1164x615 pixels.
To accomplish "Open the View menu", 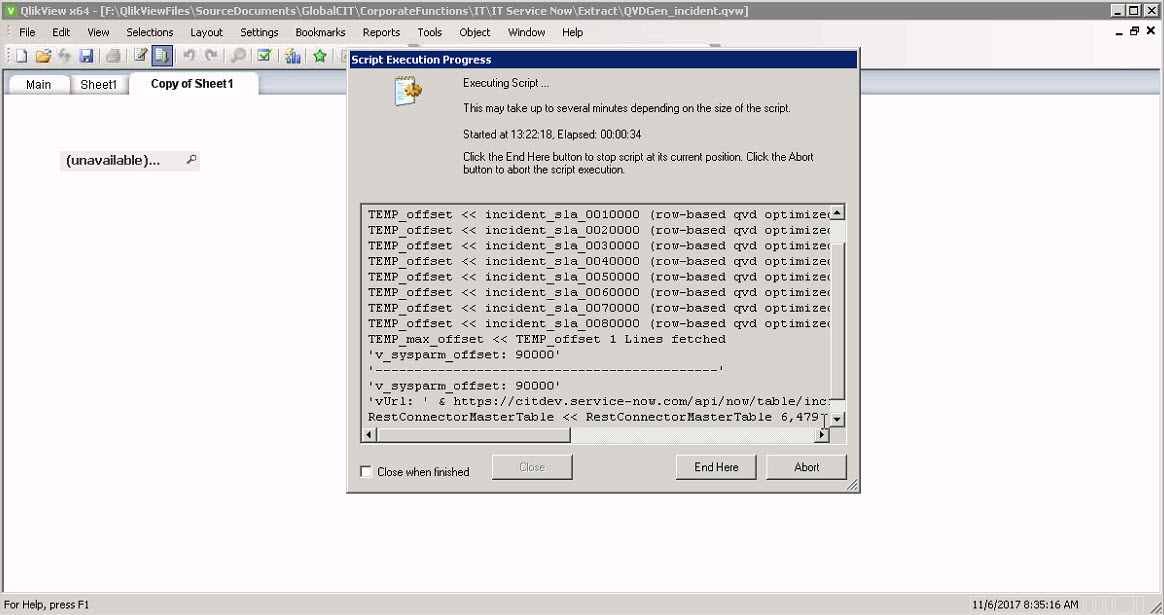I will click(x=98, y=32).
